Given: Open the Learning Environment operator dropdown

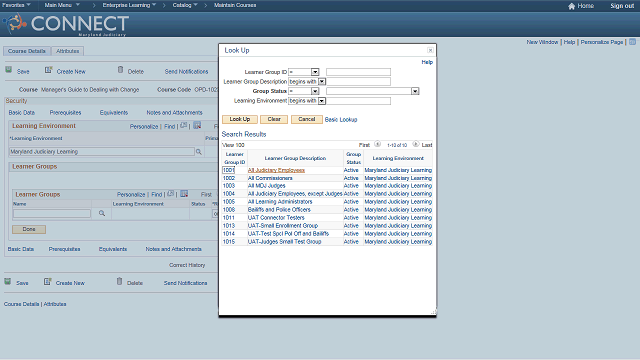Looking at the screenshot, I should coord(322,101).
